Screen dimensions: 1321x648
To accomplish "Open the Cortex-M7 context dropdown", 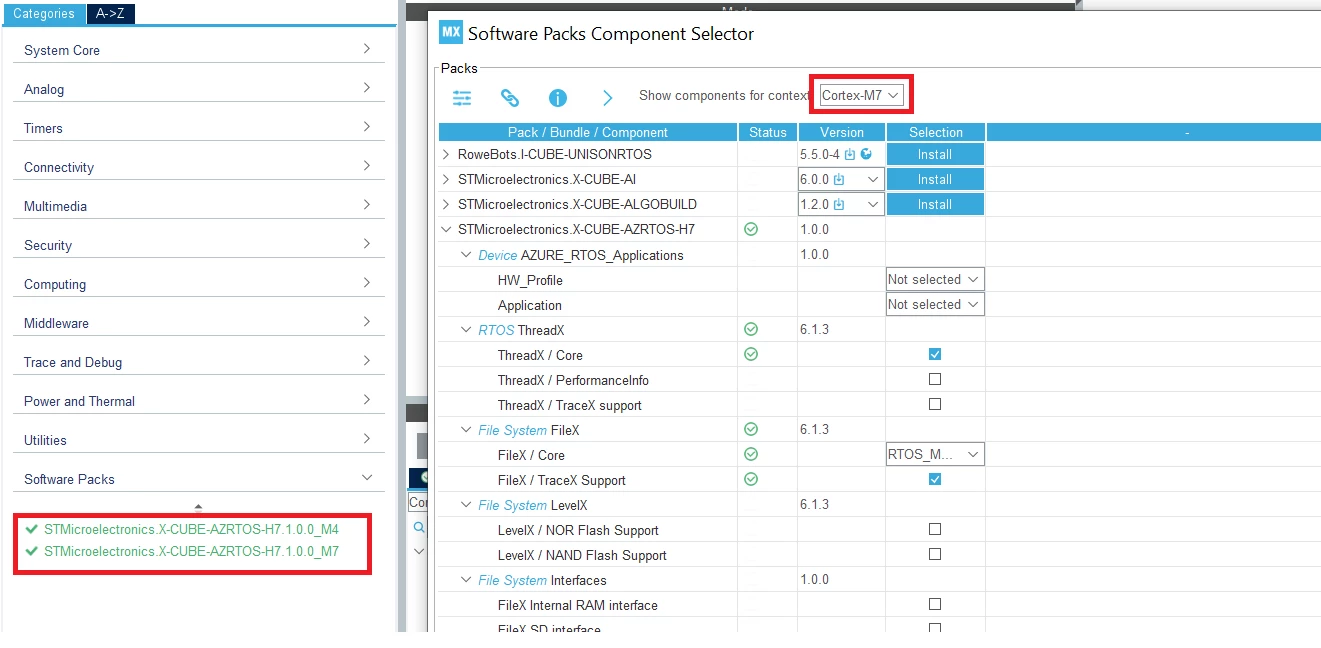I will (861, 95).
